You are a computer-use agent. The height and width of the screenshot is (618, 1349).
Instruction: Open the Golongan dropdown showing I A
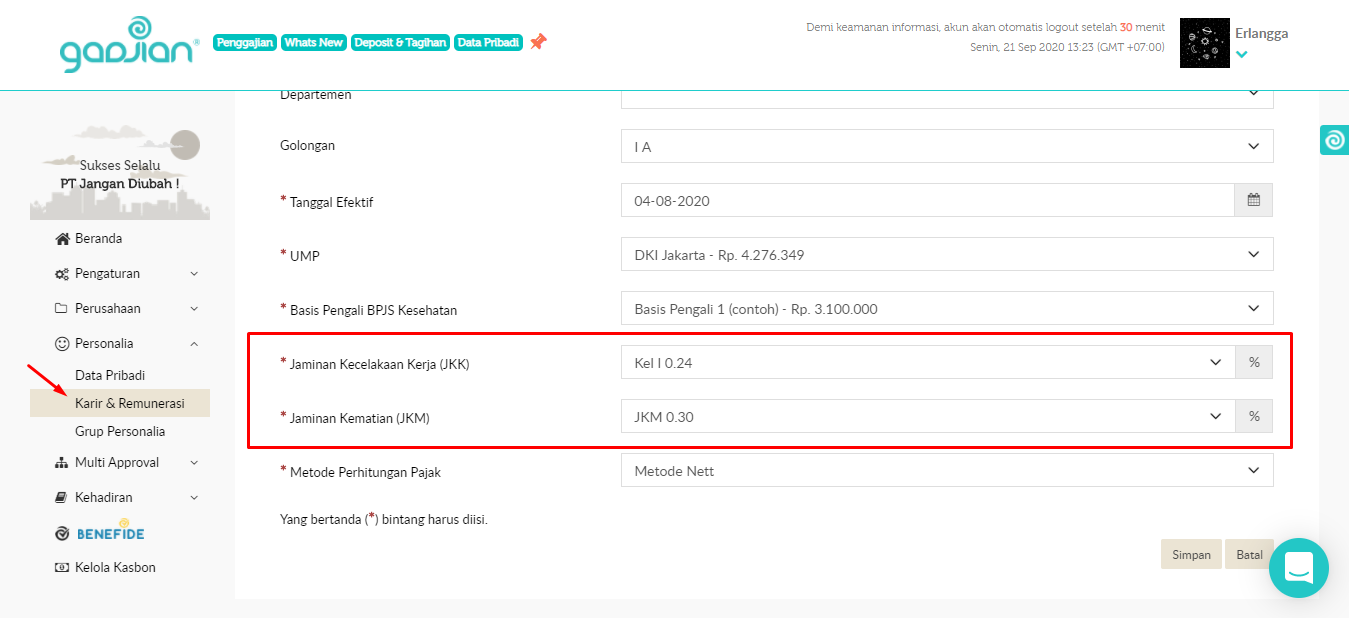[947, 146]
